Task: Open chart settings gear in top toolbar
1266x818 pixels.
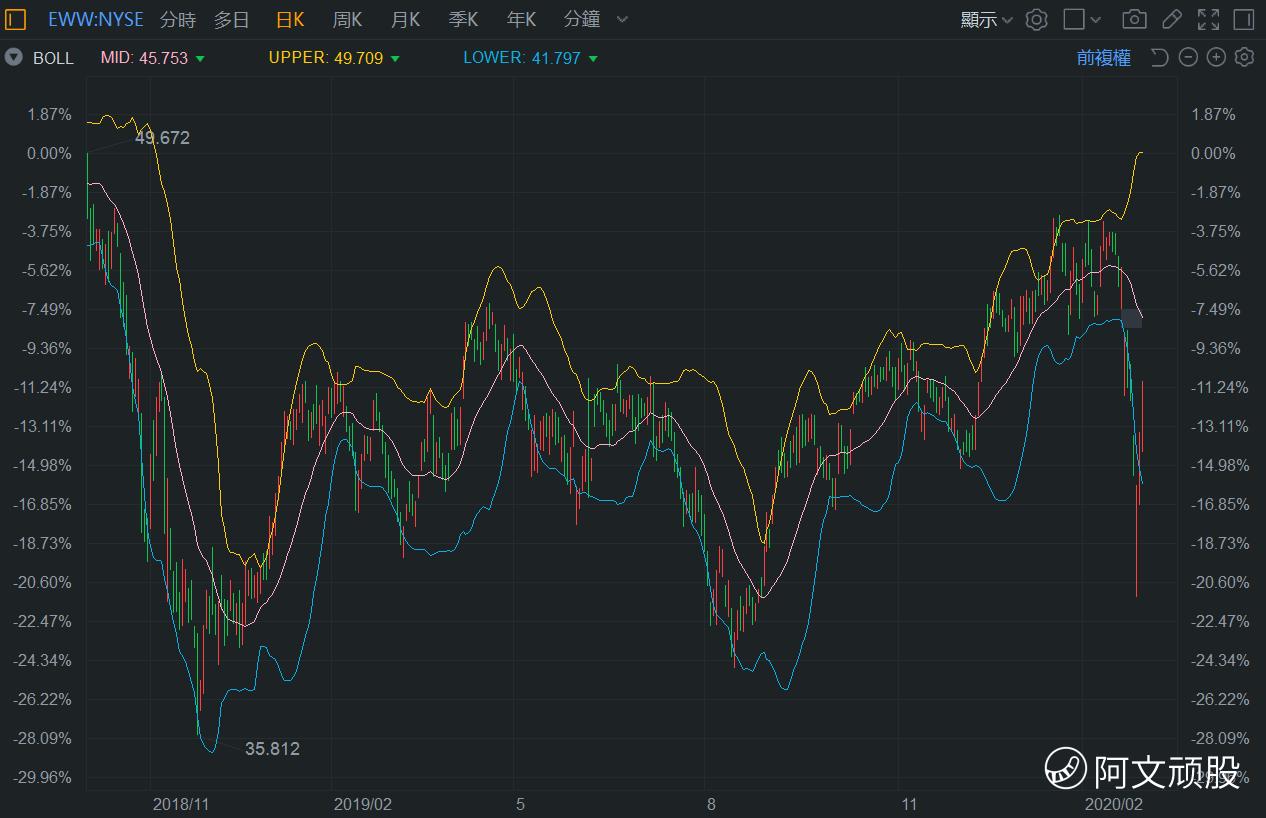Action: coord(1036,19)
